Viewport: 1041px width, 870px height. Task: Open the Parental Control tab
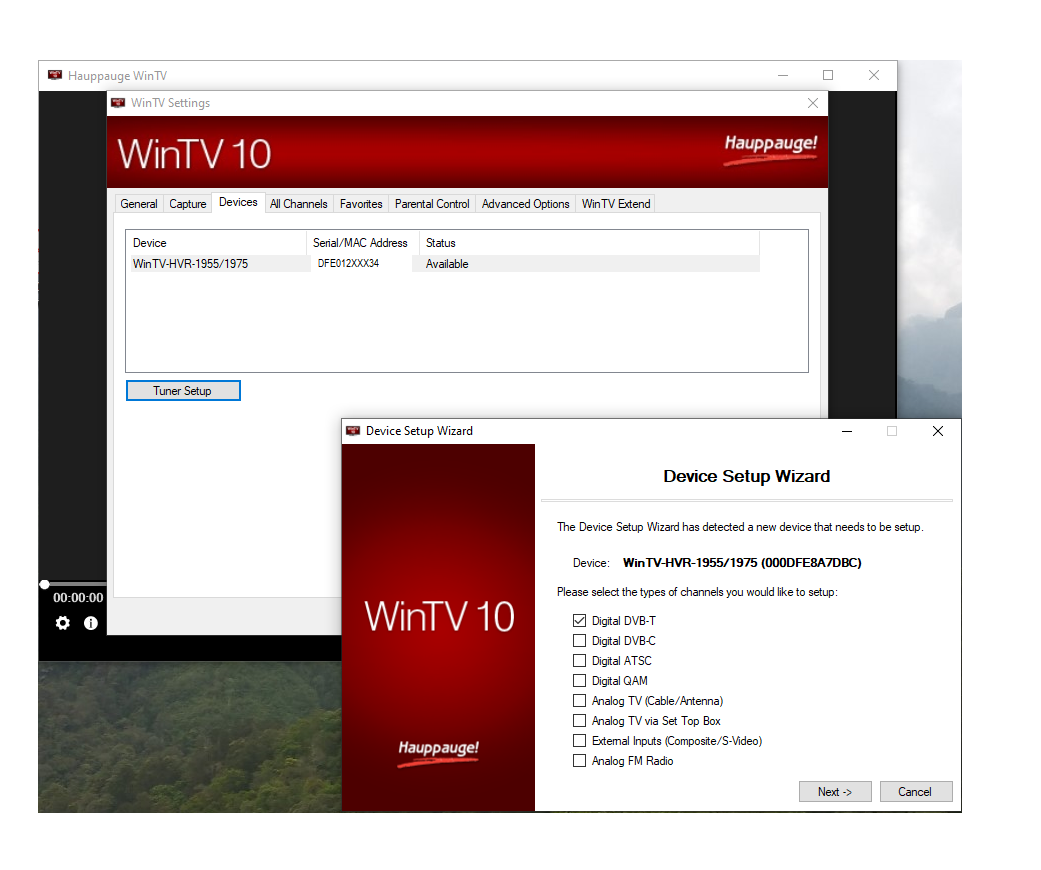[x=432, y=204]
